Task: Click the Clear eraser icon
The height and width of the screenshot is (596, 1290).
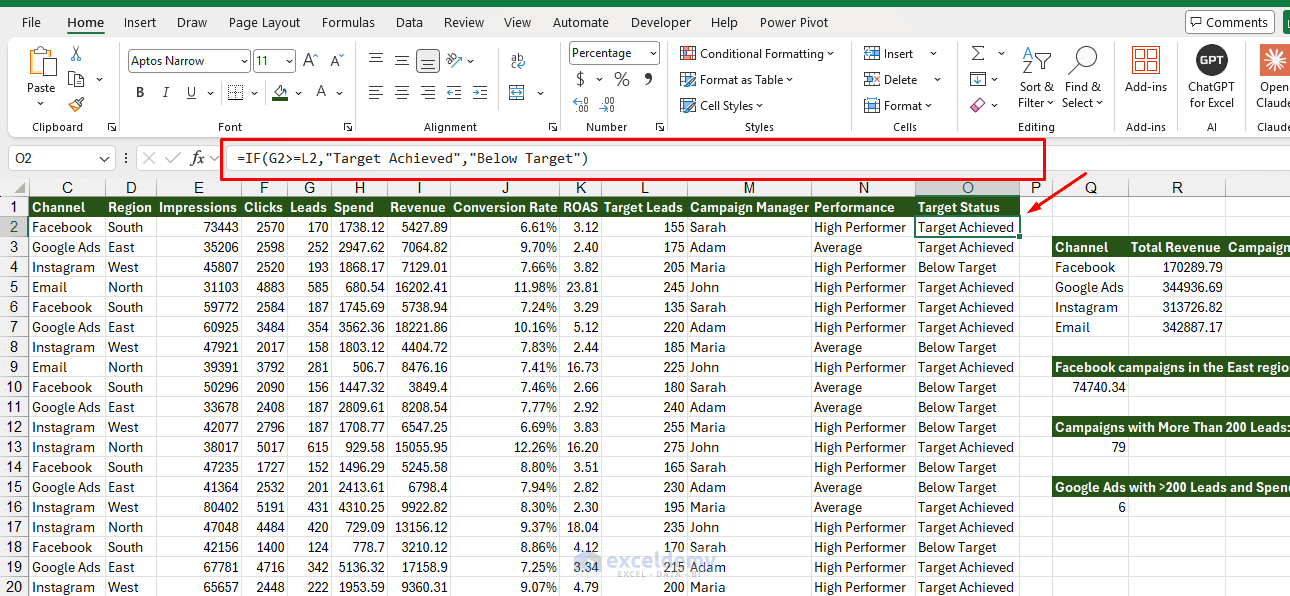Action: [x=978, y=104]
